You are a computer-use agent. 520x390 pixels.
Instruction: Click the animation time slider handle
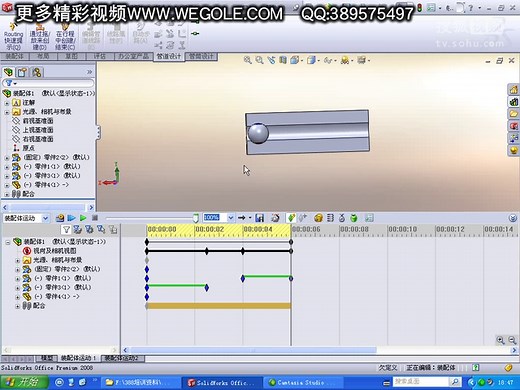tap(196, 218)
